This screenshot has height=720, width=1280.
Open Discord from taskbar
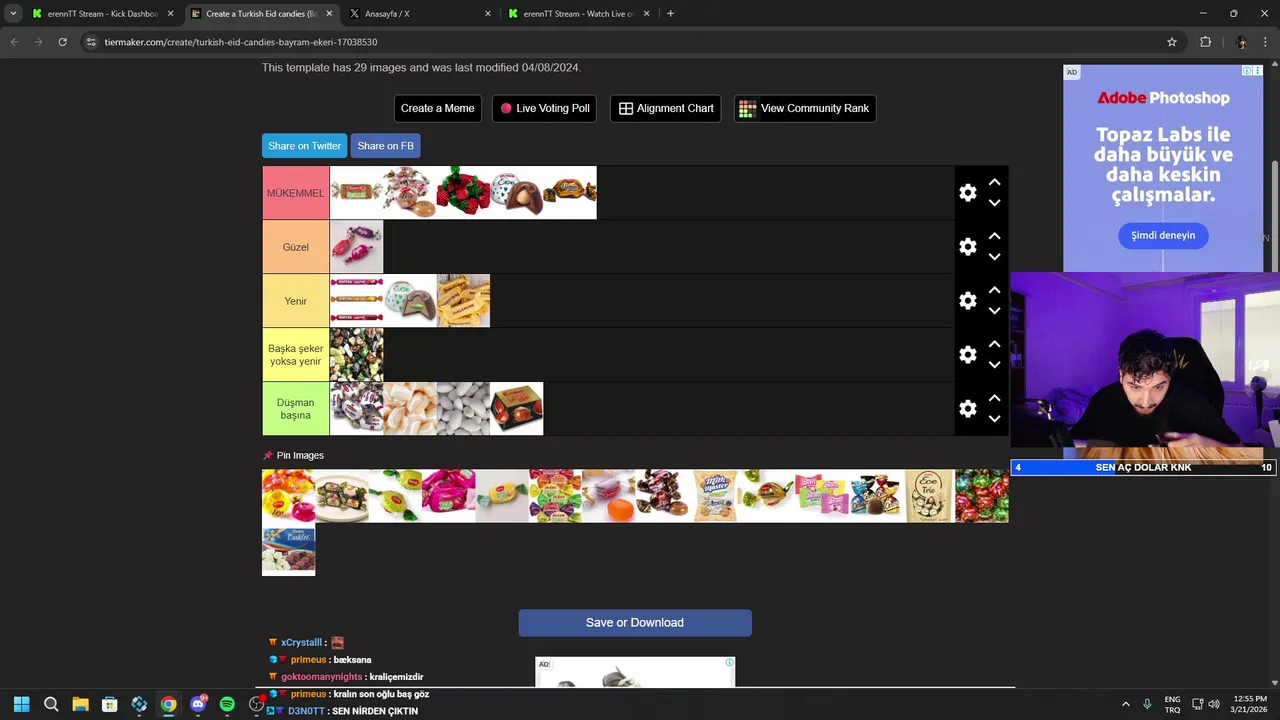click(x=198, y=704)
